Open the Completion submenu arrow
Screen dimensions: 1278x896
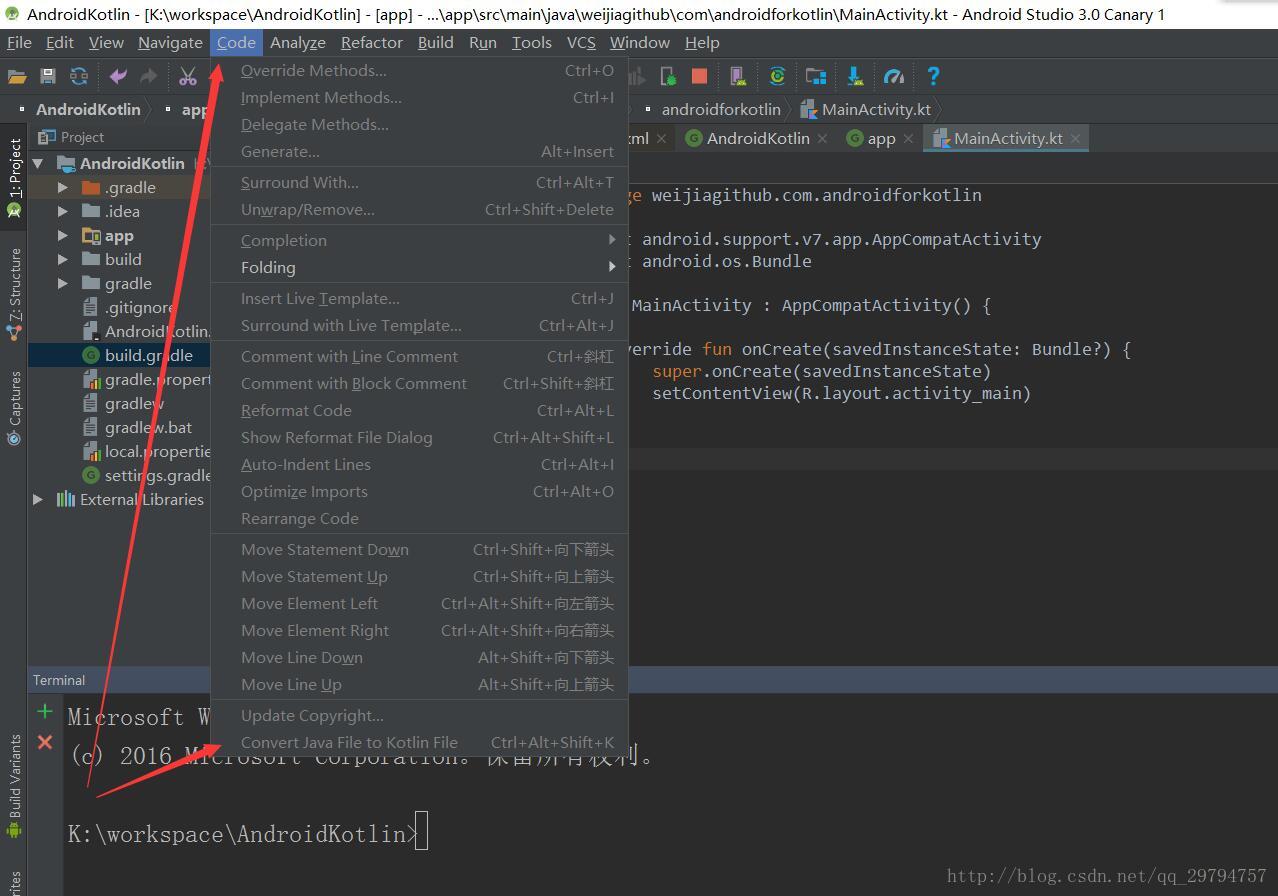[x=611, y=240]
